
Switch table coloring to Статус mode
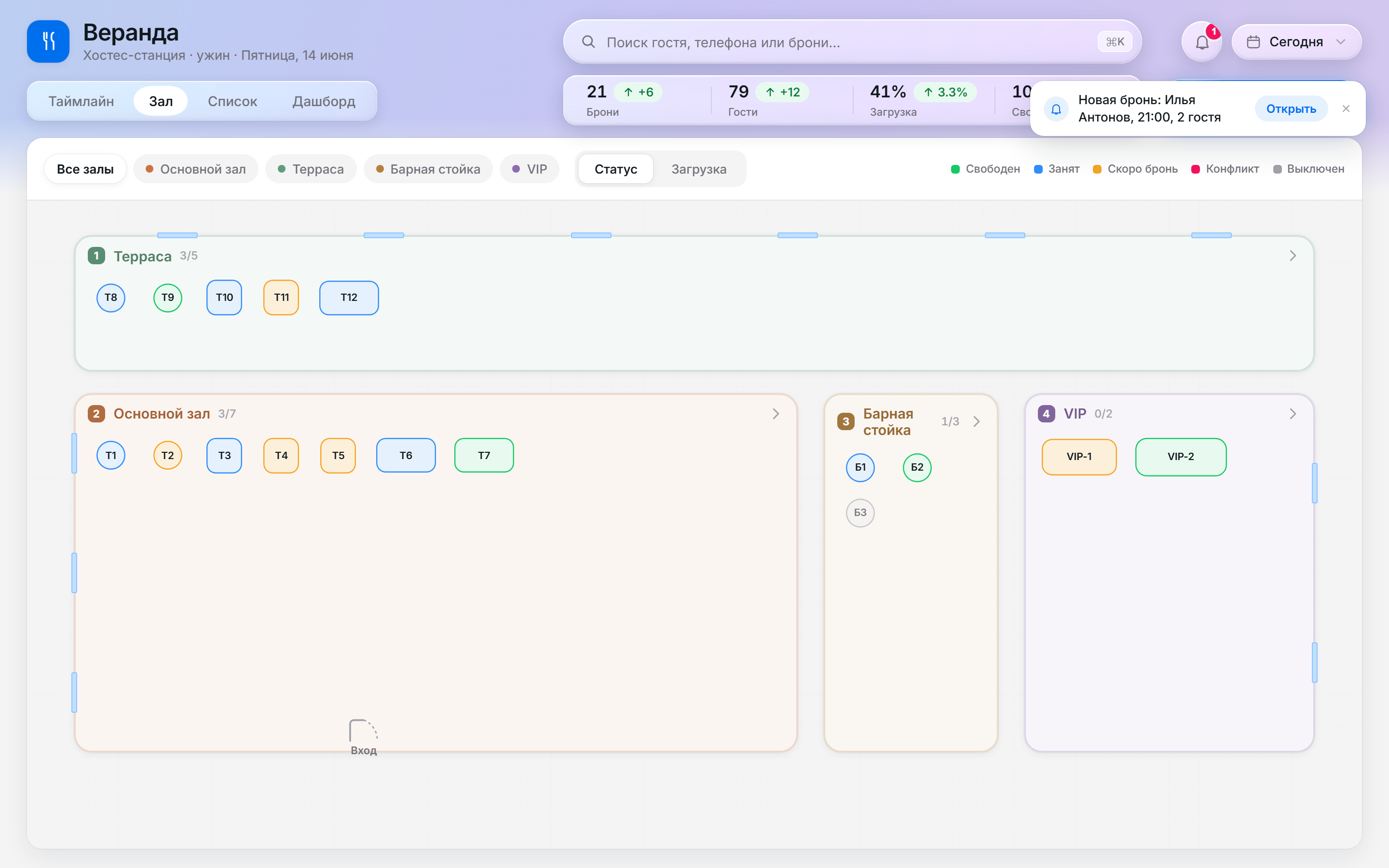pyautogui.click(x=615, y=169)
